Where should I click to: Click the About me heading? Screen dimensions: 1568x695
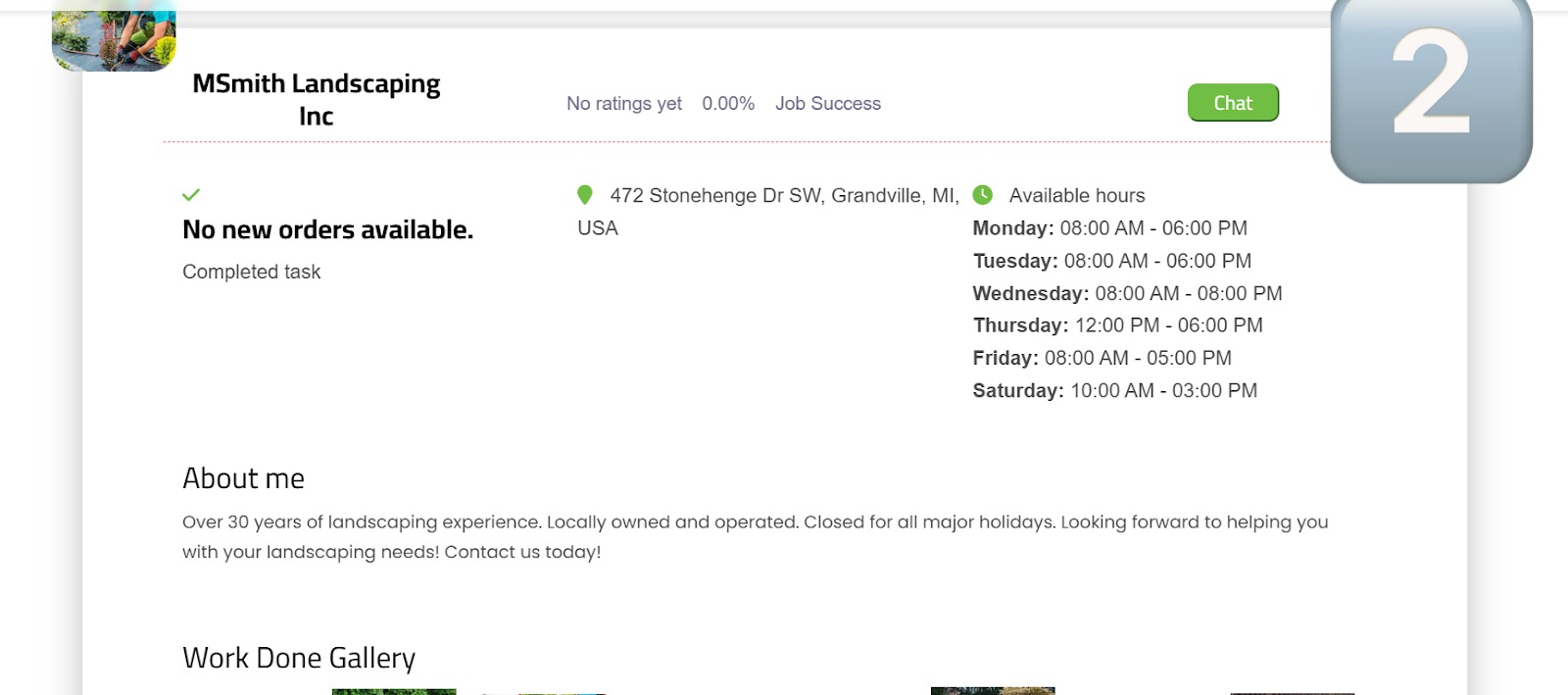click(243, 478)
